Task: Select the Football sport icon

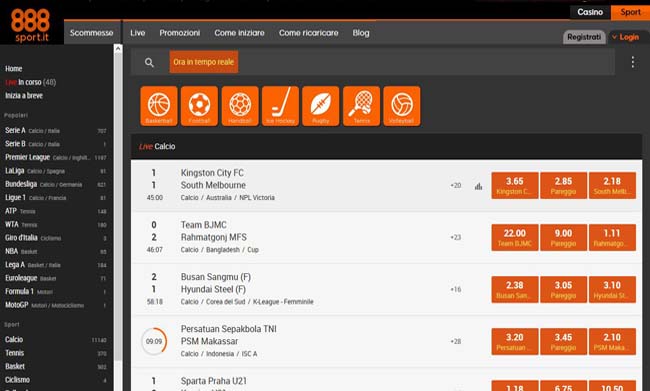Action: pos(199,106)
